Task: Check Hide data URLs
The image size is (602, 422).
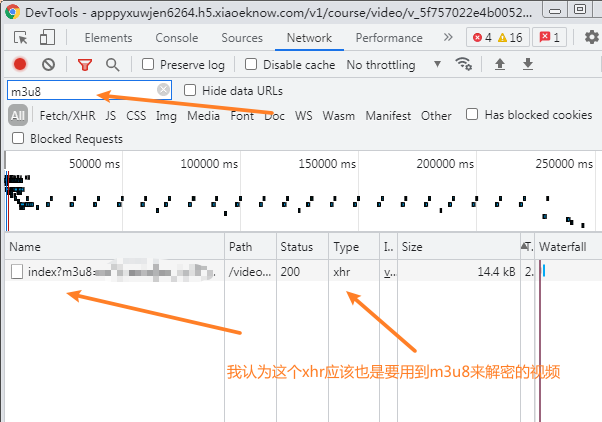Action: (x=190, y=90)
